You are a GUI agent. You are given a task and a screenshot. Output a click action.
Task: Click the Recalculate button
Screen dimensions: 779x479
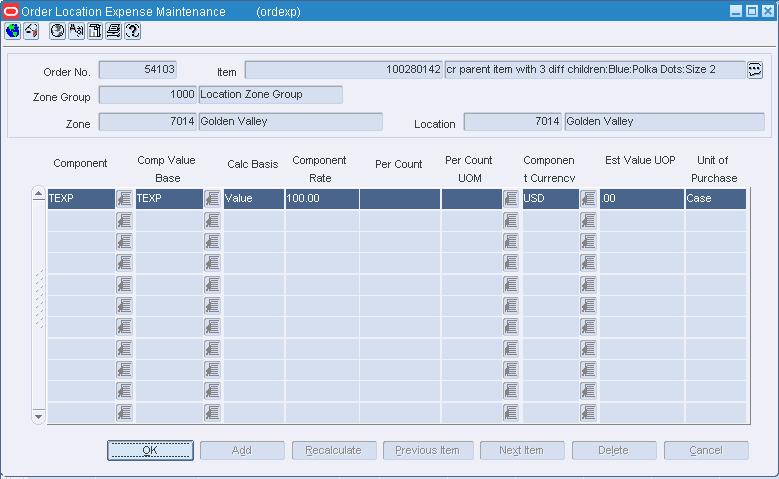(x=334, y=450)
